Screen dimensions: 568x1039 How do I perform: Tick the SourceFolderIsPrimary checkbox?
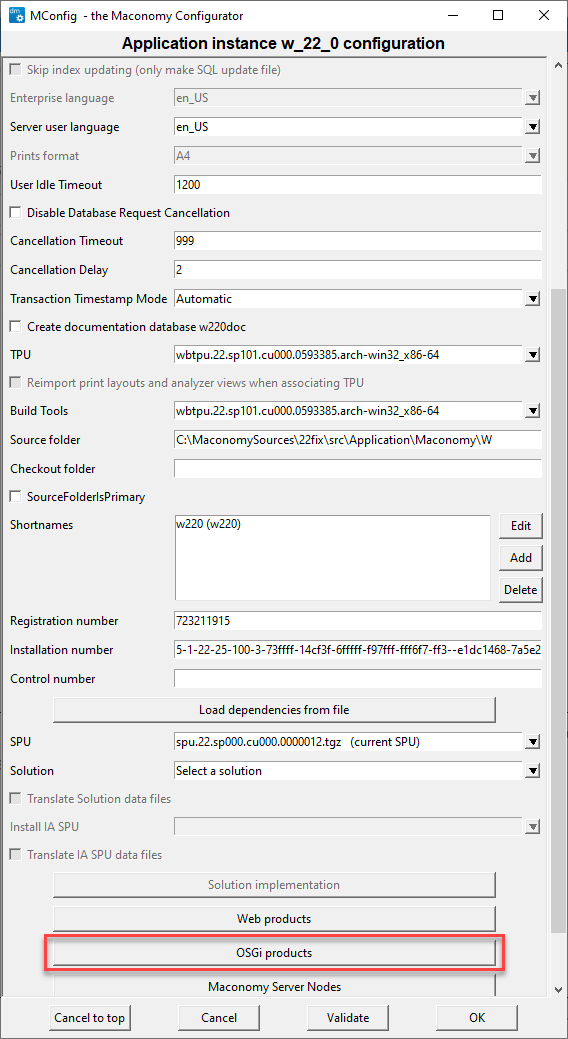click(15, 496)
